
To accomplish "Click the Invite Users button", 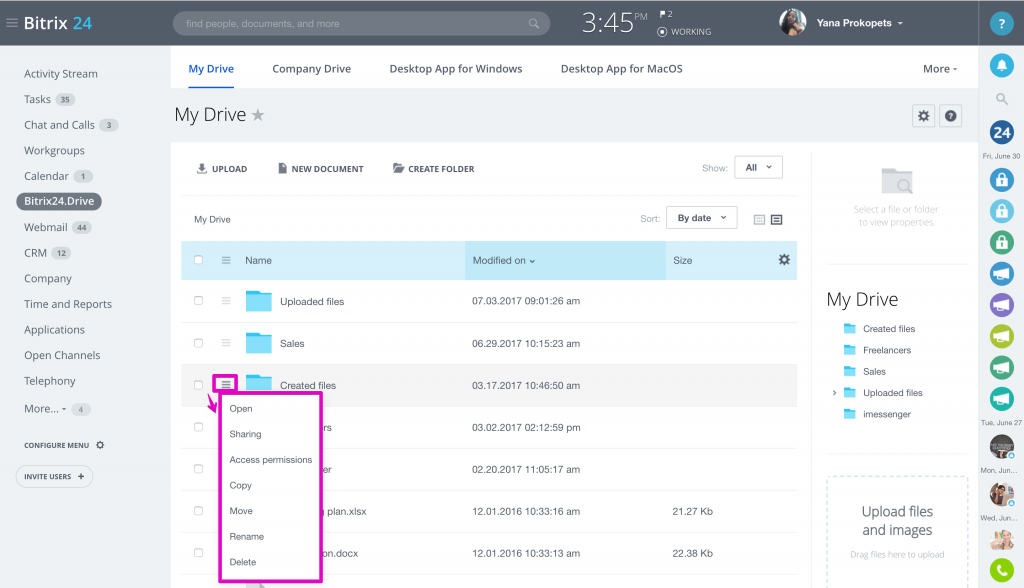I will tap(54, 476).
